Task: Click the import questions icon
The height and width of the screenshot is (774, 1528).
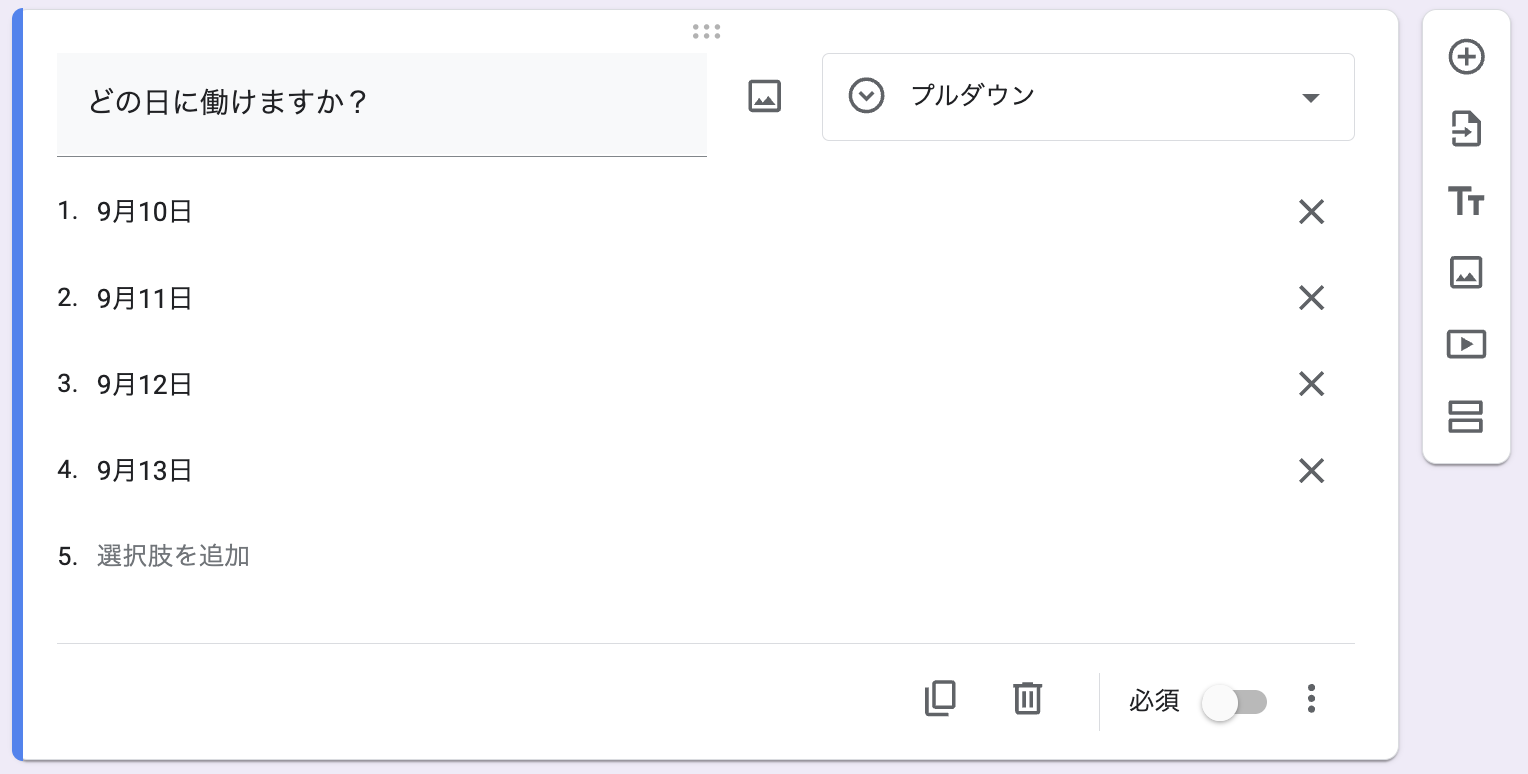Action: [1466, 130]
